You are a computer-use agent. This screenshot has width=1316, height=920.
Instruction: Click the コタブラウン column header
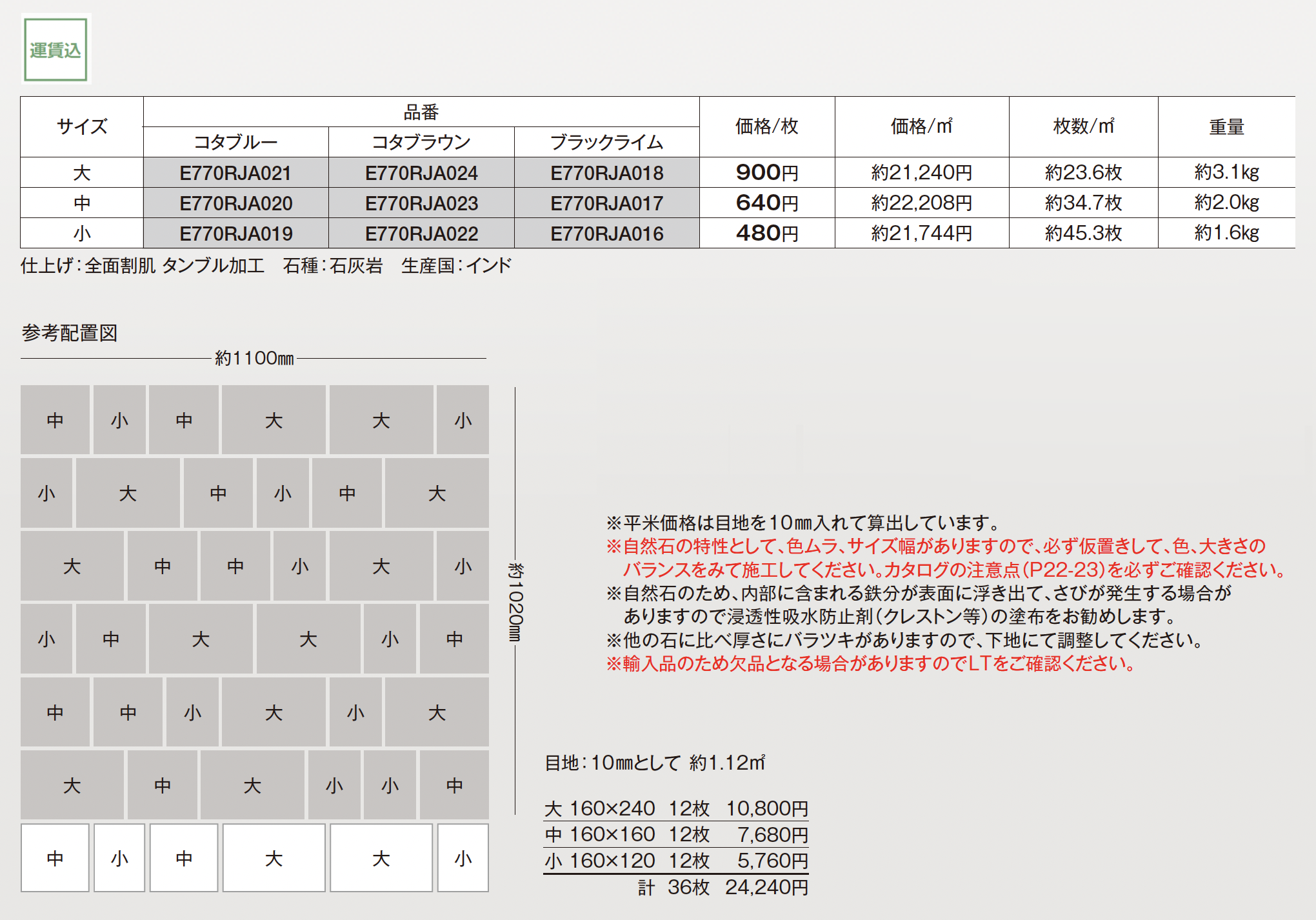[421, 142]
